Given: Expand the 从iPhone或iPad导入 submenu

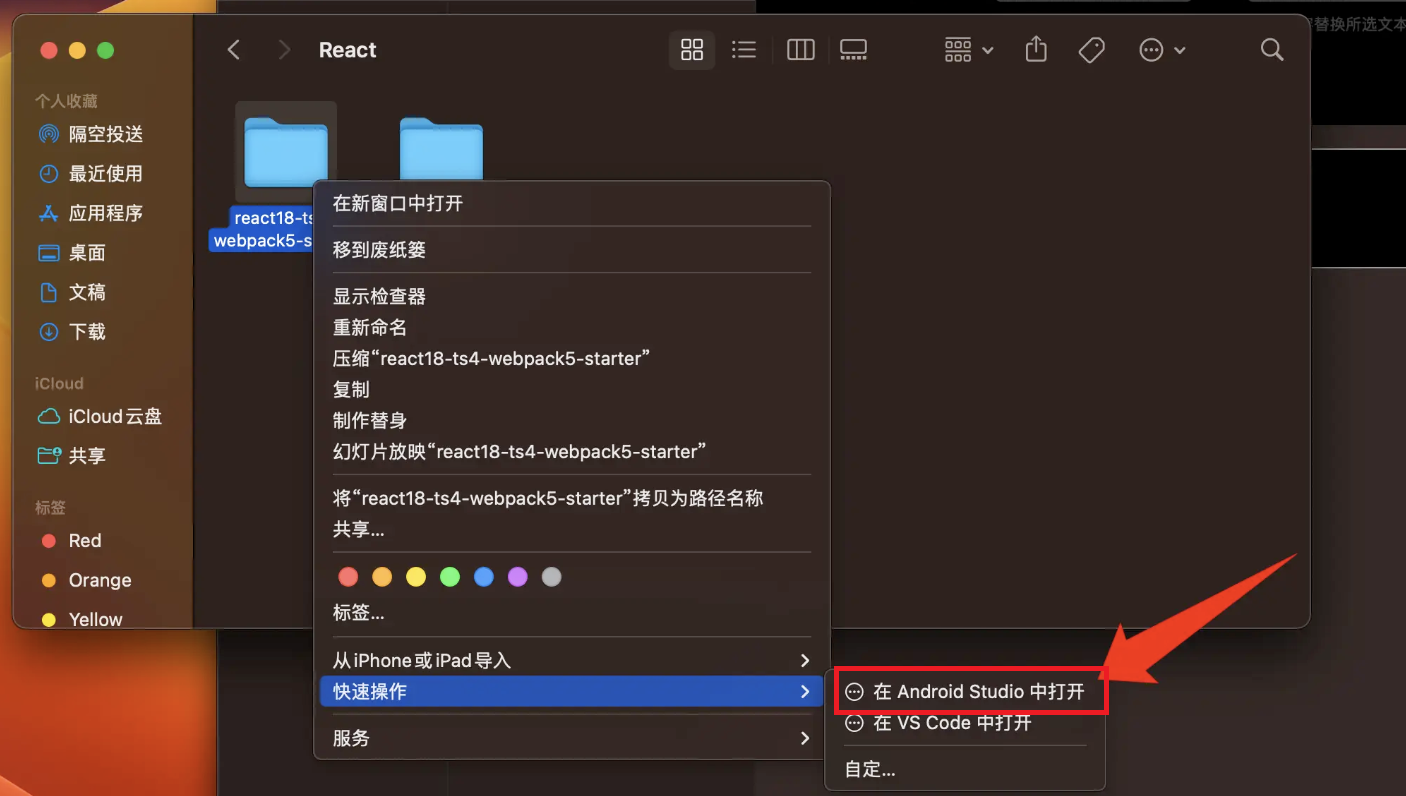Looking at the screenshot, I should (572, 661).
